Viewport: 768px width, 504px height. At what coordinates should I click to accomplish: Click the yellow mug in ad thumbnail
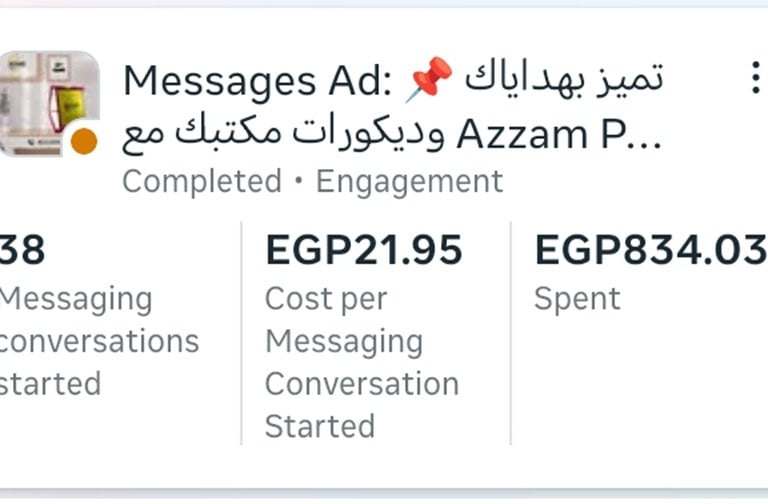68,108
